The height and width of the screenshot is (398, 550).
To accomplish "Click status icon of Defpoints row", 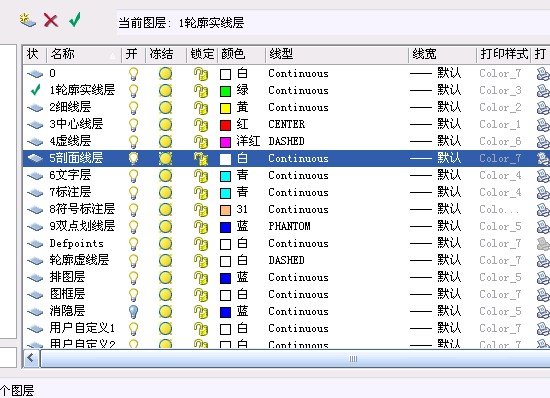I will pos(35,243).
